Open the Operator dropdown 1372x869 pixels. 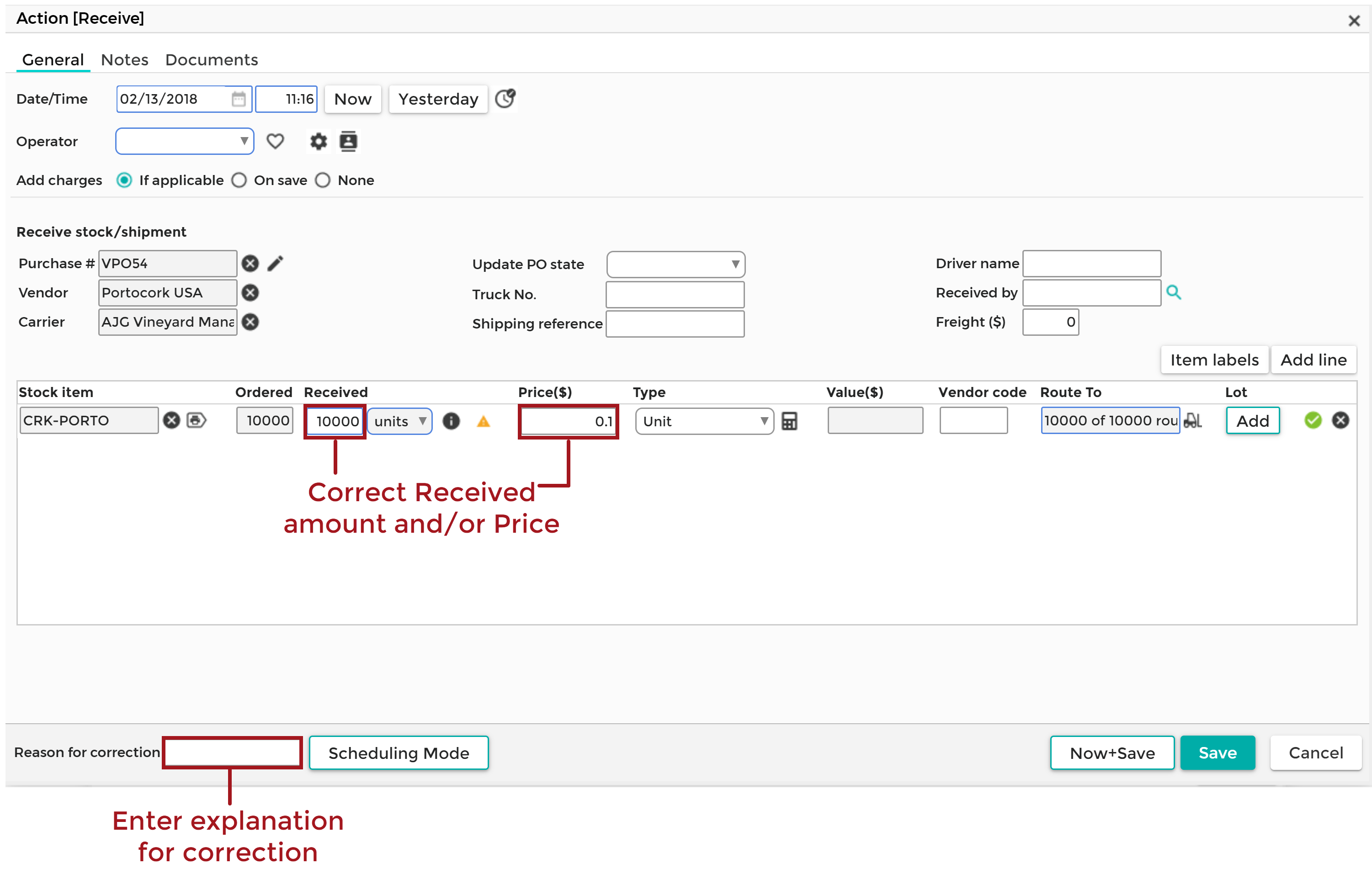tap(185, 141)
